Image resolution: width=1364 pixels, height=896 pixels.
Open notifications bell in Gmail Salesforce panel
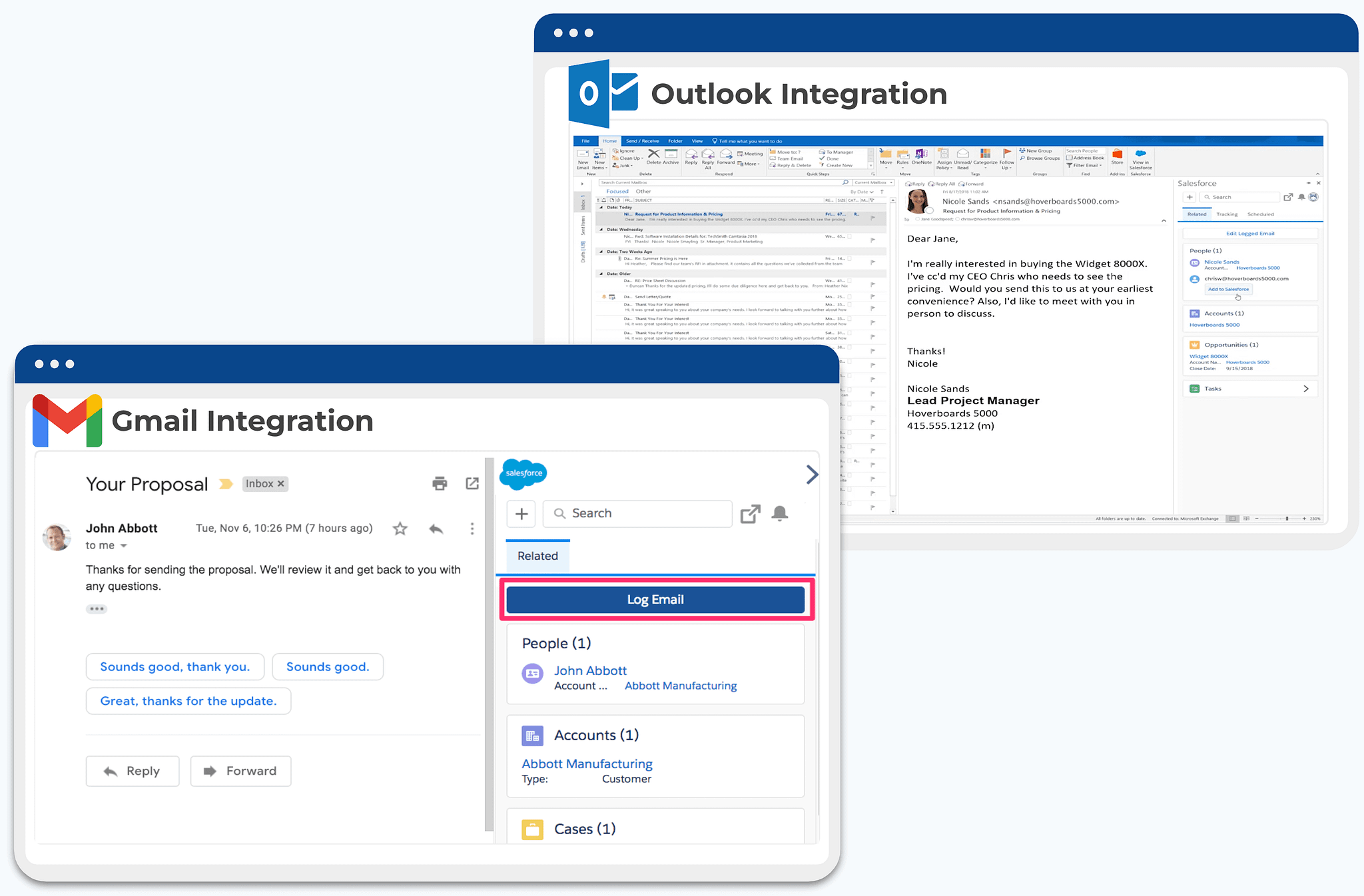pos(780,513)
